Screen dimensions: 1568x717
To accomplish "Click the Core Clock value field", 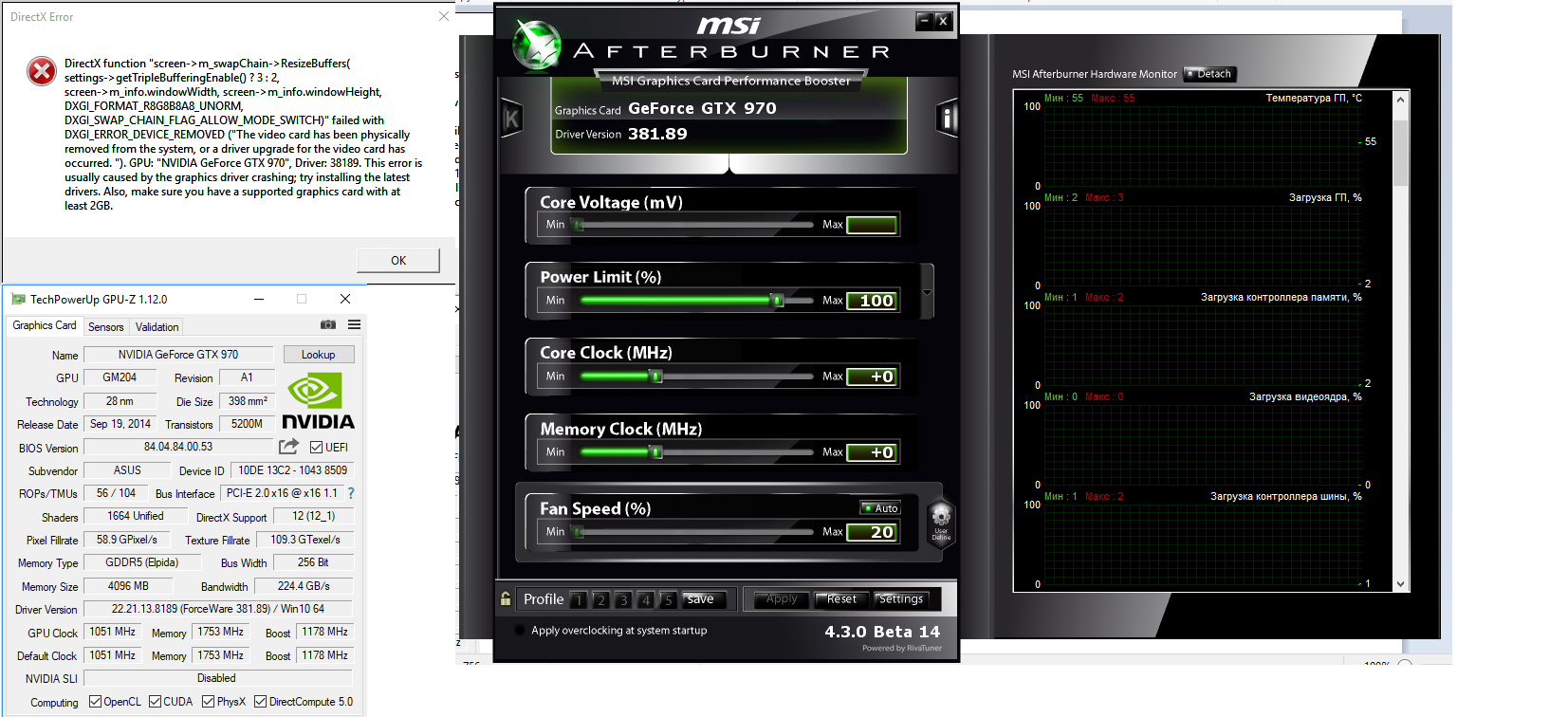I will pyautogui.click(x=872, y=377).
